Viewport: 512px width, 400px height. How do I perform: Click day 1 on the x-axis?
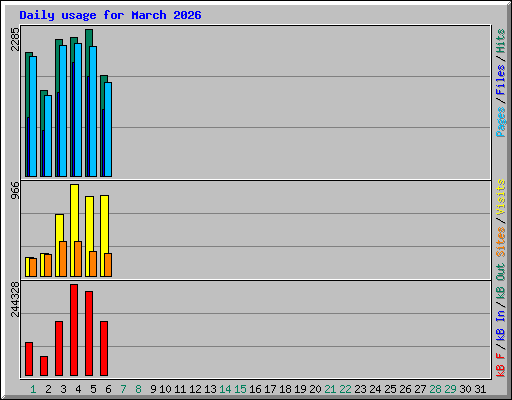pyautogui.click(x=33, y=389)
